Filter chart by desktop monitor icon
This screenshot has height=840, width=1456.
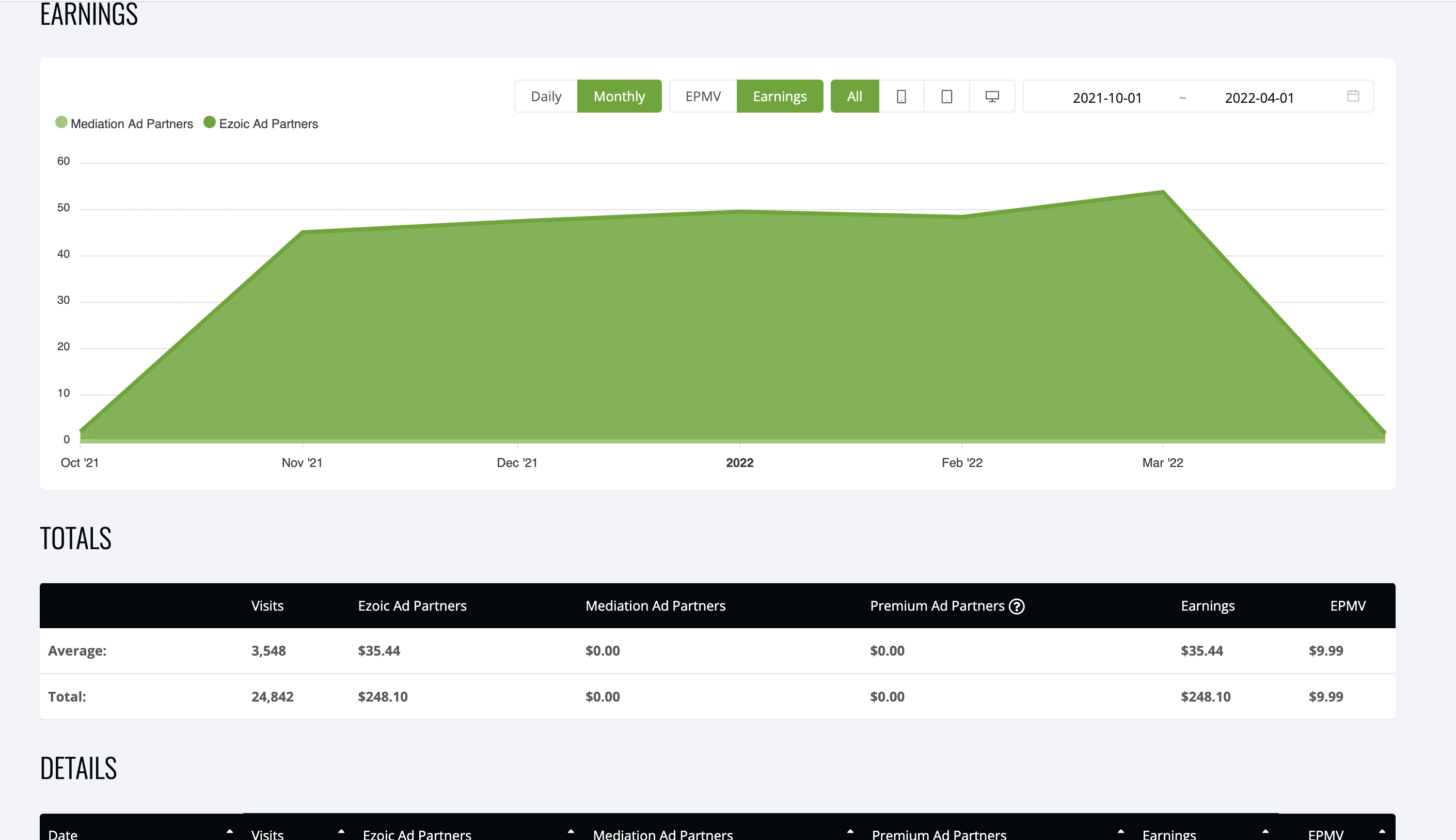click(992, 96)
